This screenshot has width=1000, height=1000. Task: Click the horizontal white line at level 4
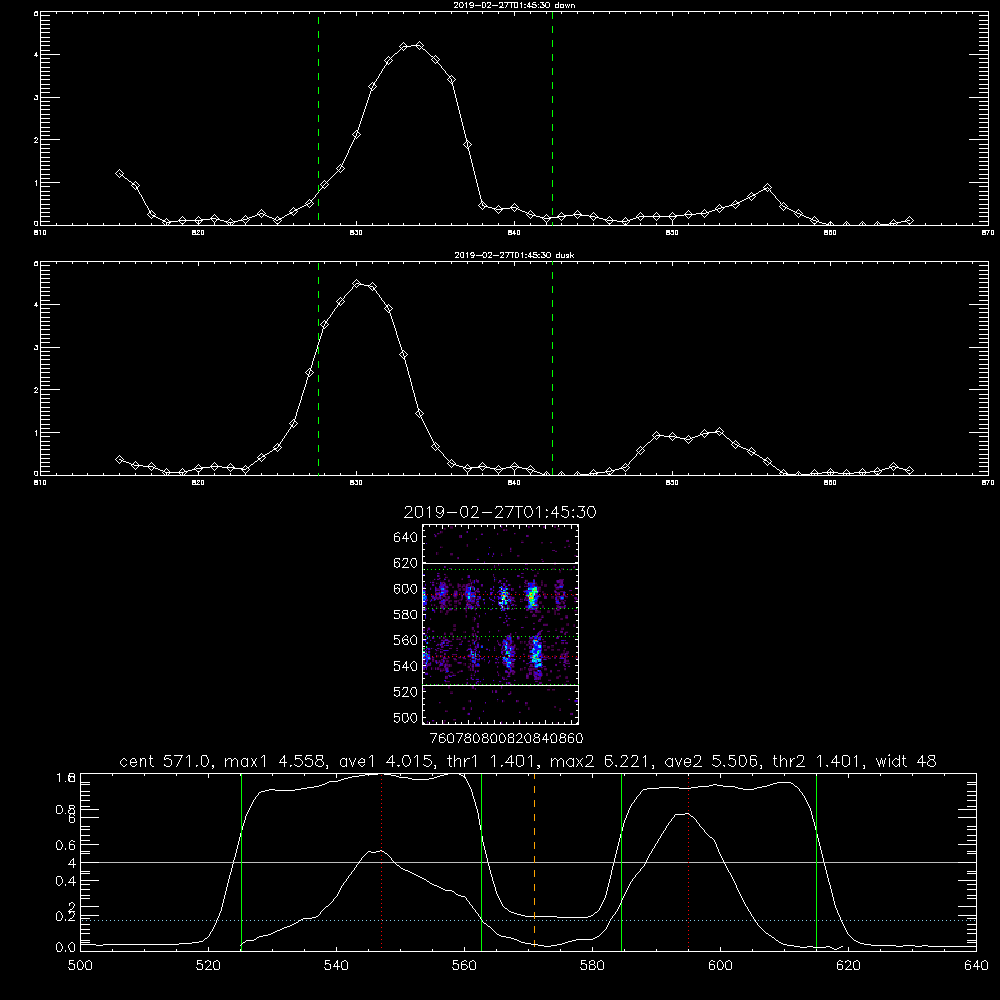[528, 862]
